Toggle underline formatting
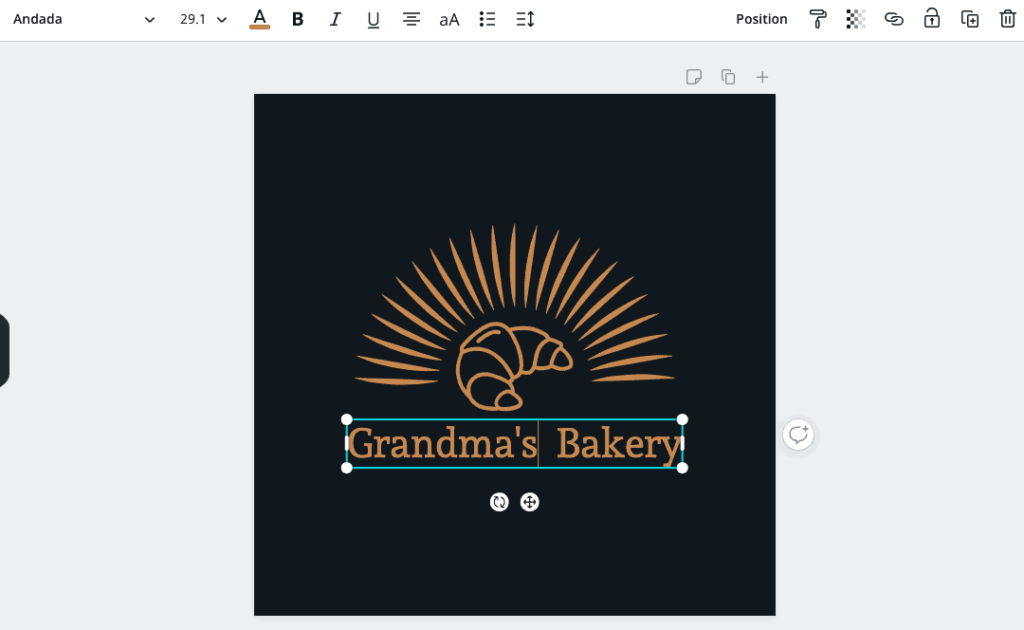The width and height of the screenshot is (1024, 630). click(373, 20)
